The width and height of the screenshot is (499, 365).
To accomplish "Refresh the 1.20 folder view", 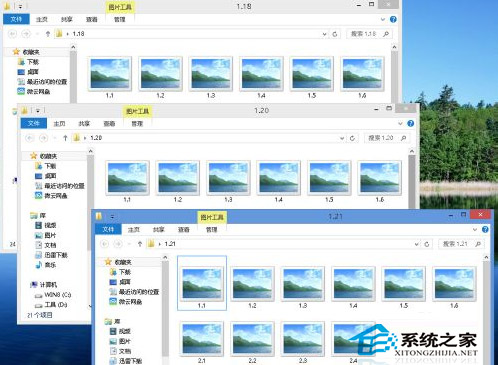I will [x=352, y=138].
